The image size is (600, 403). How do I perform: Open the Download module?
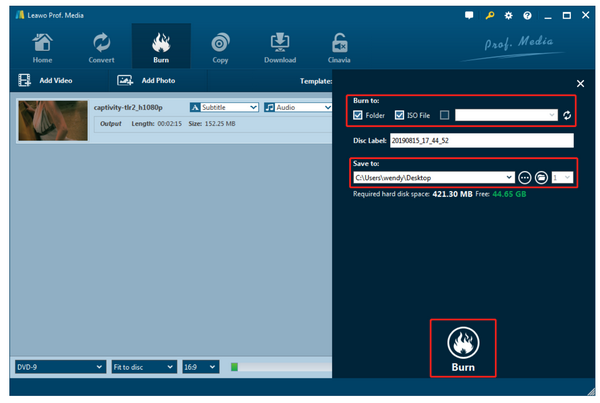click(280, 47)
